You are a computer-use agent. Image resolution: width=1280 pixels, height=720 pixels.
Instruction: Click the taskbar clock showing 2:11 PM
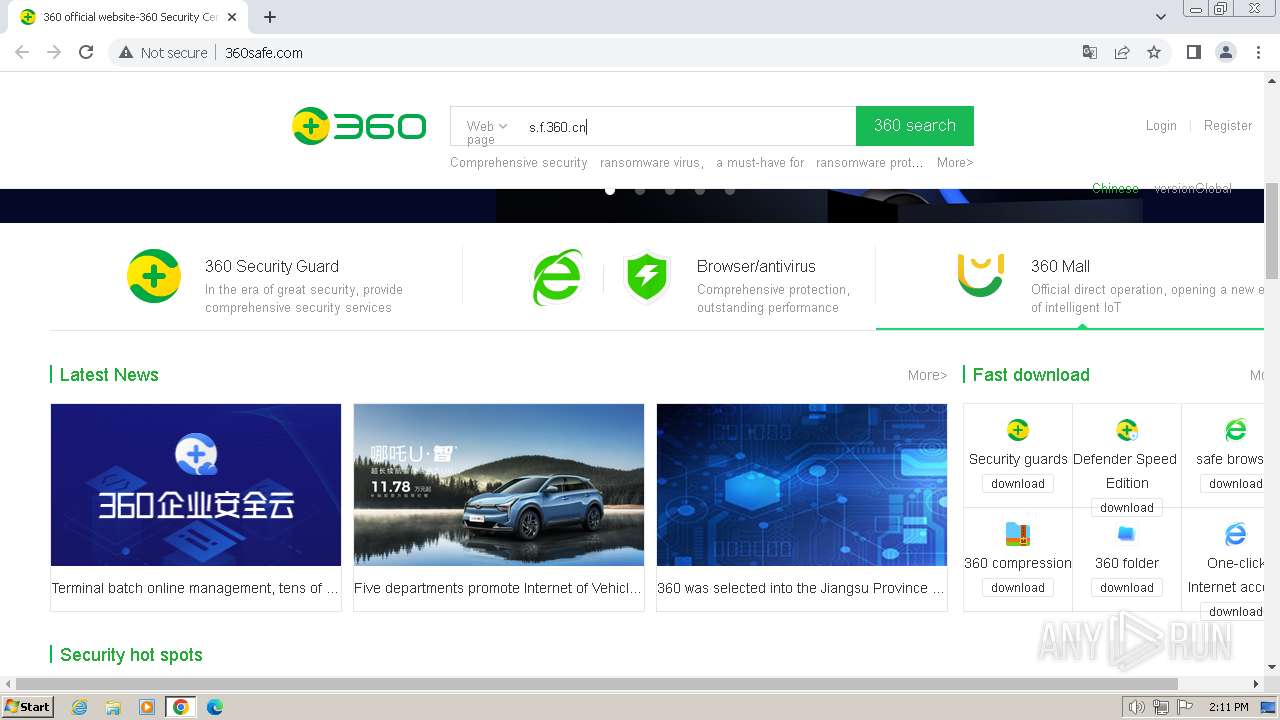coord(1229,707)
